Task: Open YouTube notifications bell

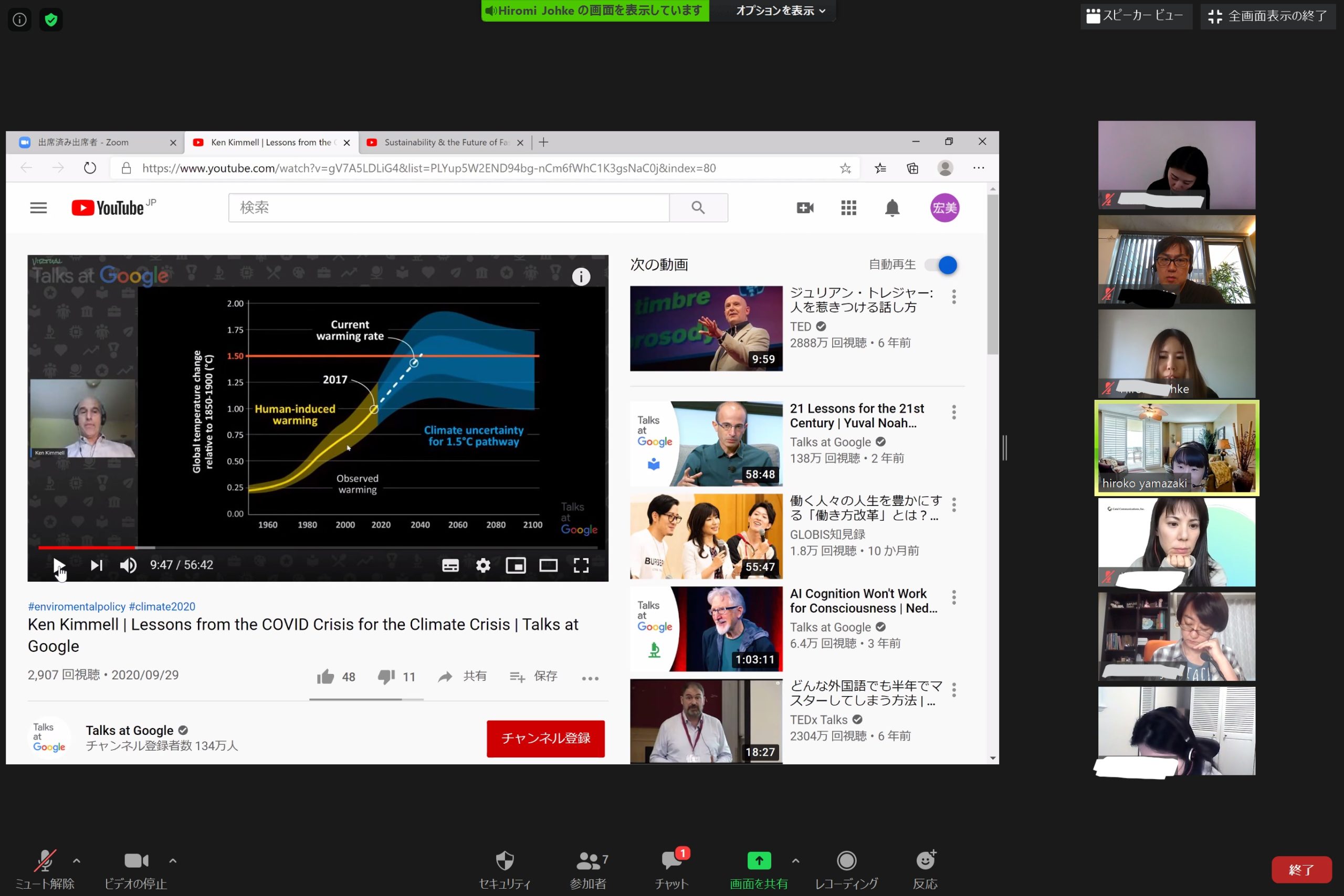Action: (x=892, y=208)
